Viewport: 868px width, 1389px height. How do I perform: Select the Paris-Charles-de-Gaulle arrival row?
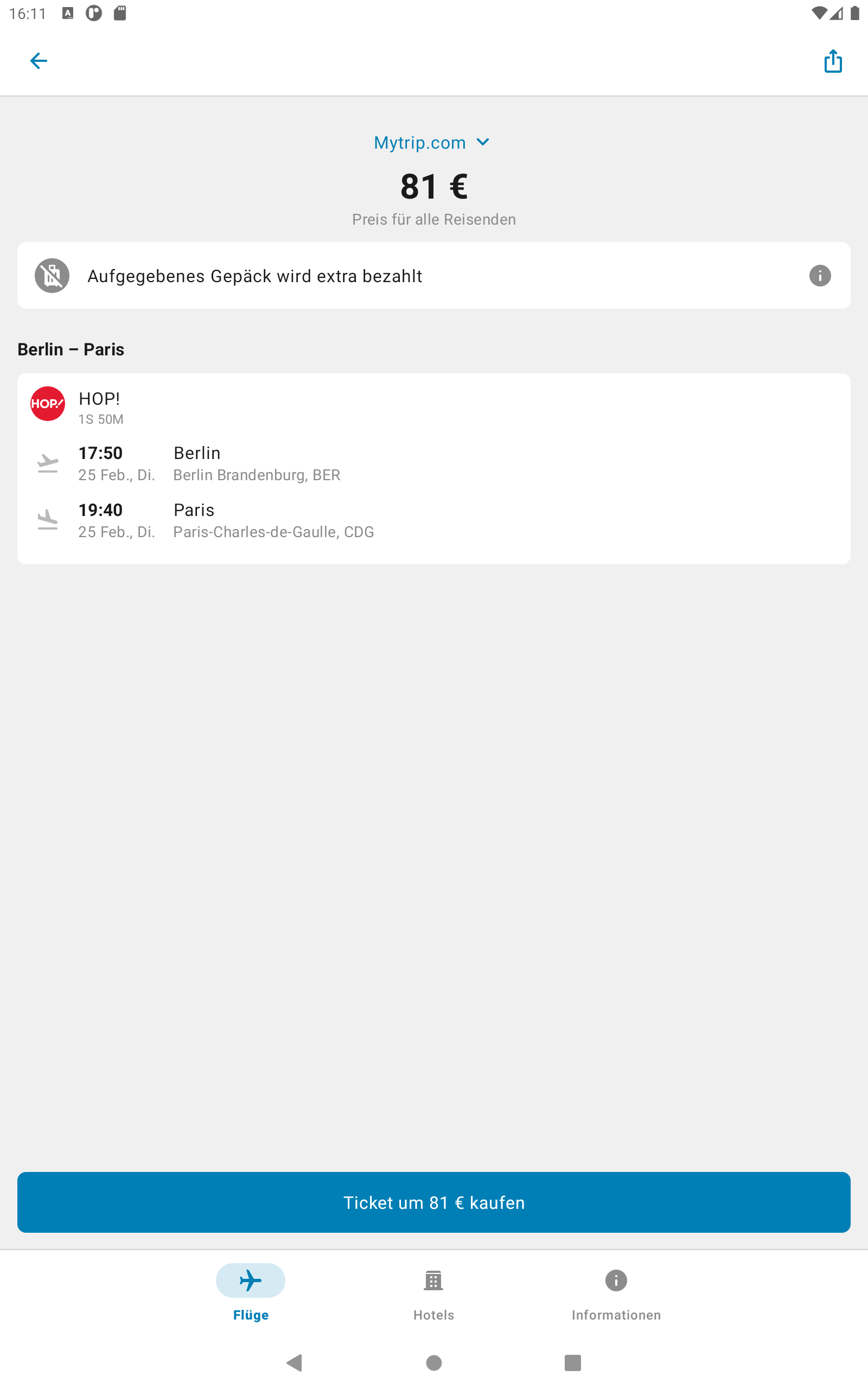434,520
